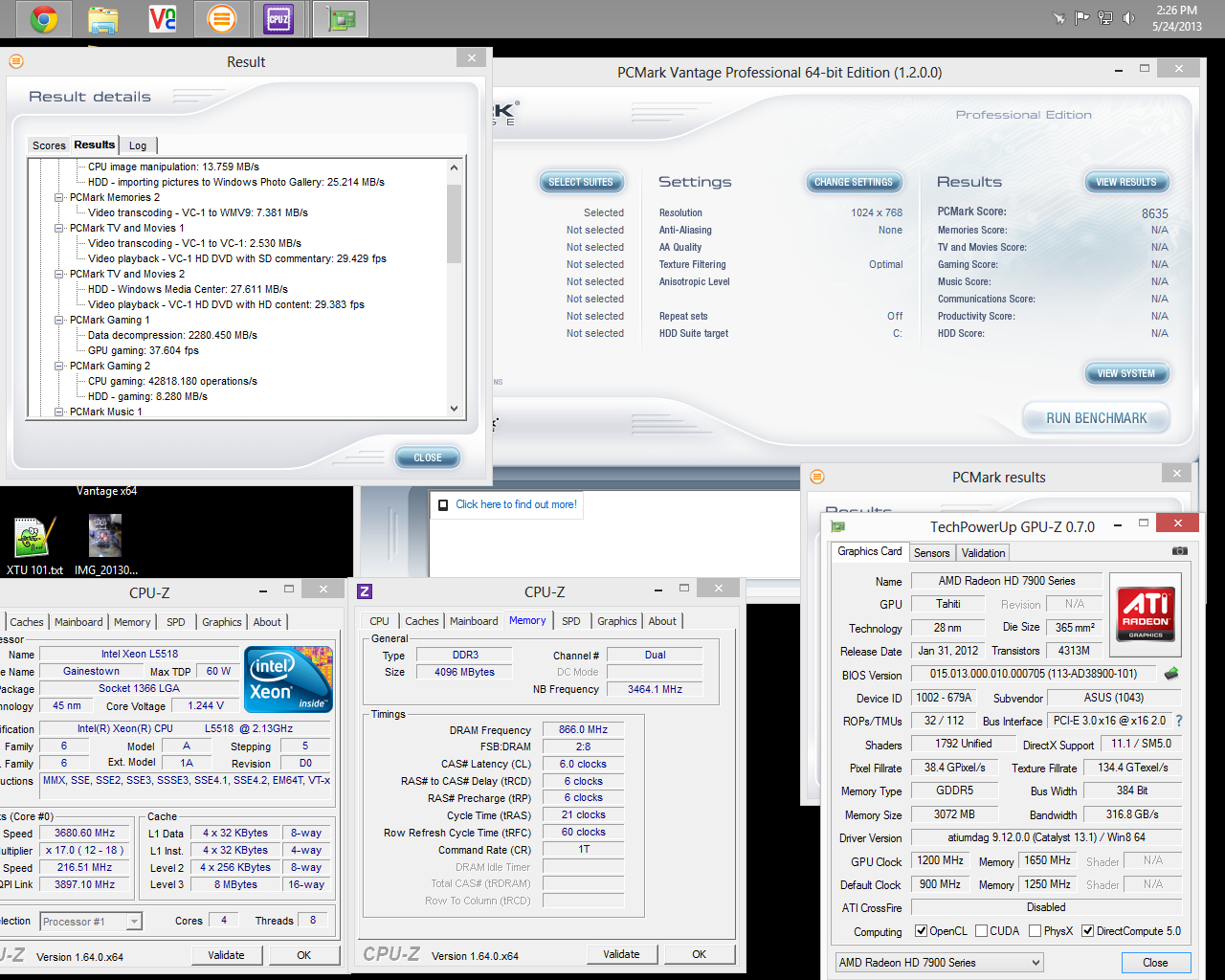Click OK in the CPU-Z Memory window
Screen dimensions: 1225x980
click(700, 954)
